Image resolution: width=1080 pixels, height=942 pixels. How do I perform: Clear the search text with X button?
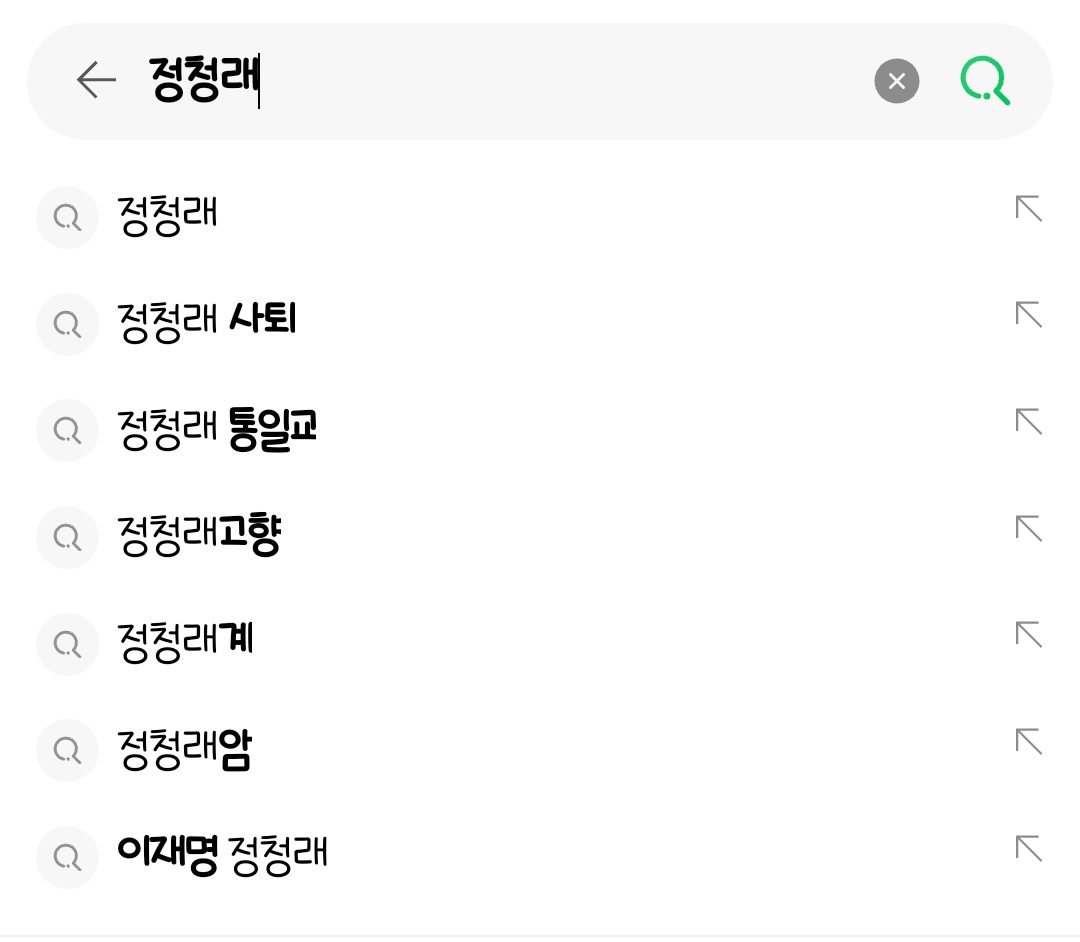pos(896,81)
